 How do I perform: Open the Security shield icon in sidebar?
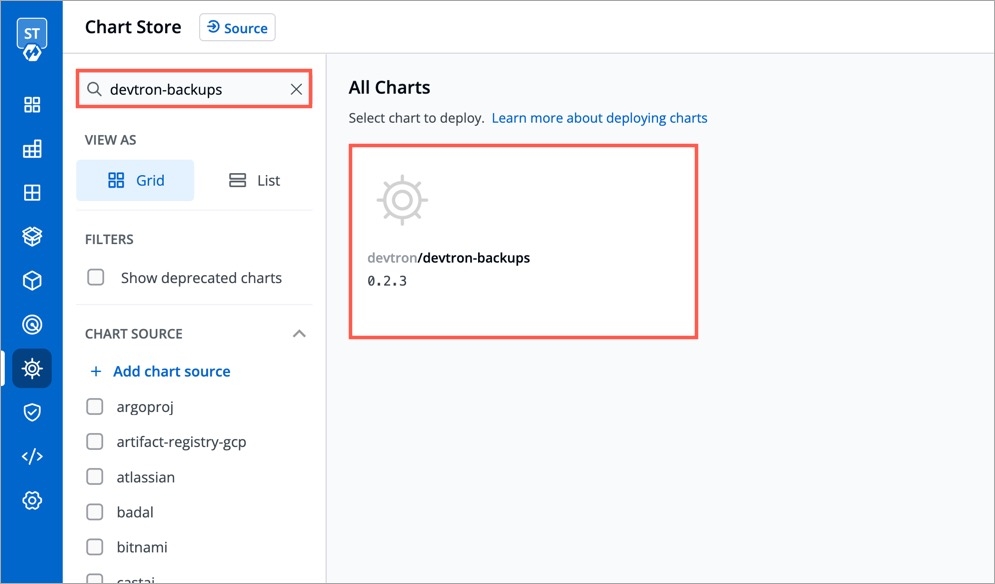pyautogui.click(x=32, y=413)
